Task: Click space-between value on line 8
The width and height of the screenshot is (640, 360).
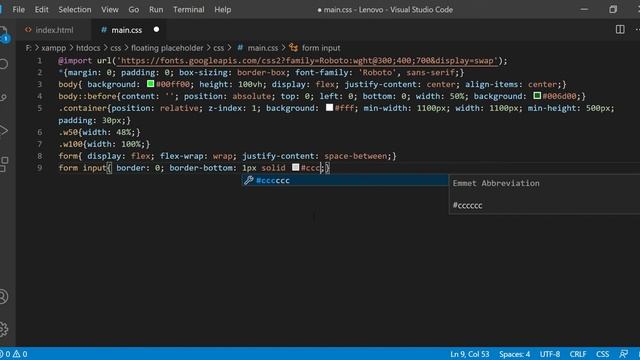Action: [356, 156]
